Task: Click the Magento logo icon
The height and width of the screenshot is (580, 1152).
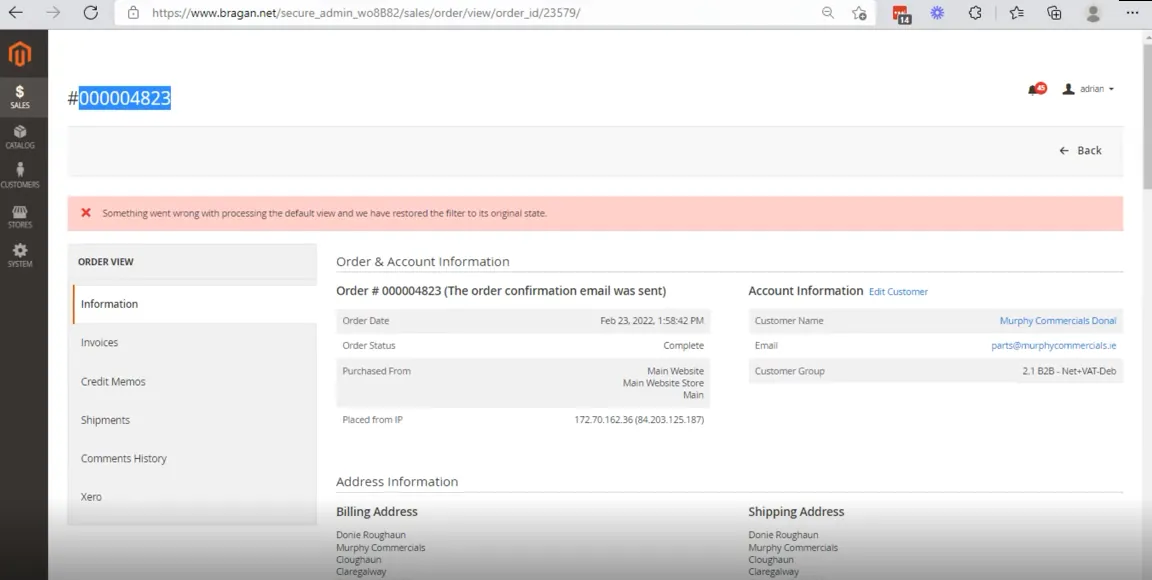Action: pos(20,54)
